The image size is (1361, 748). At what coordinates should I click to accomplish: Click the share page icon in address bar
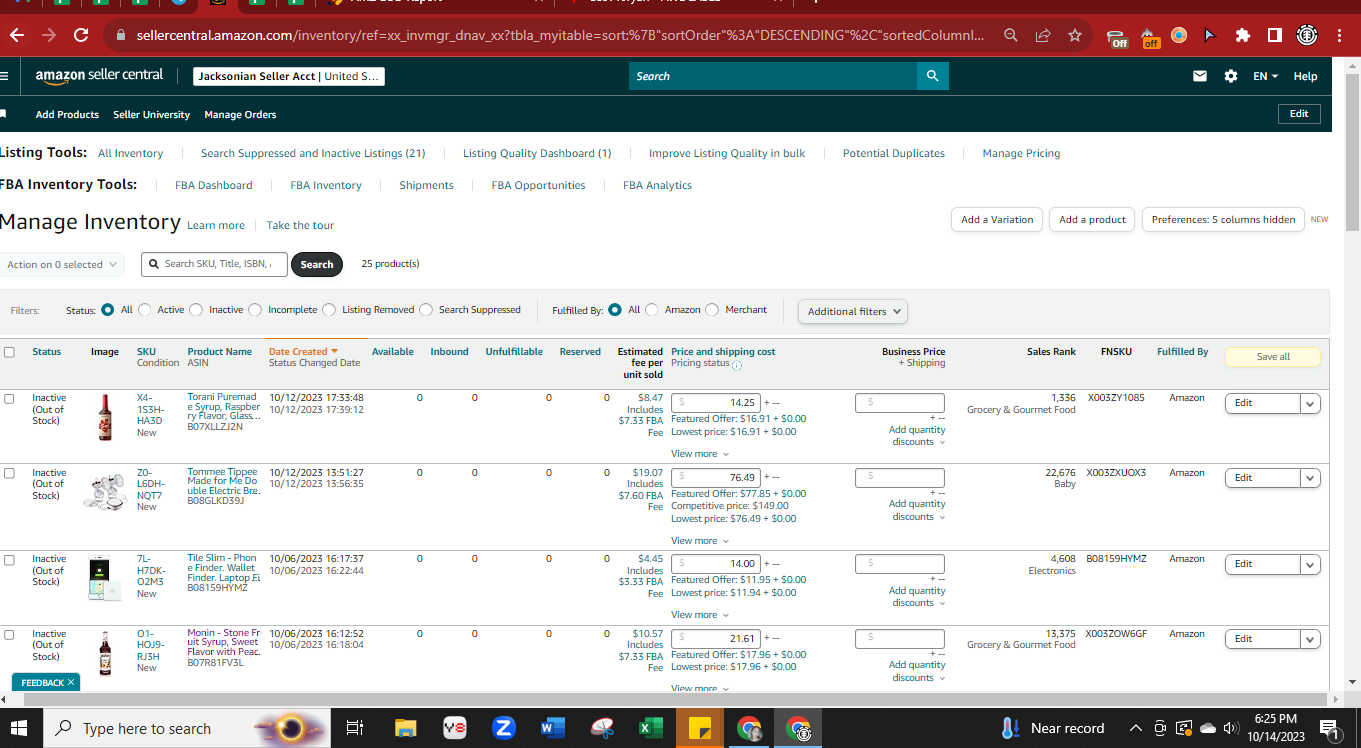(x=1043, y=35)
